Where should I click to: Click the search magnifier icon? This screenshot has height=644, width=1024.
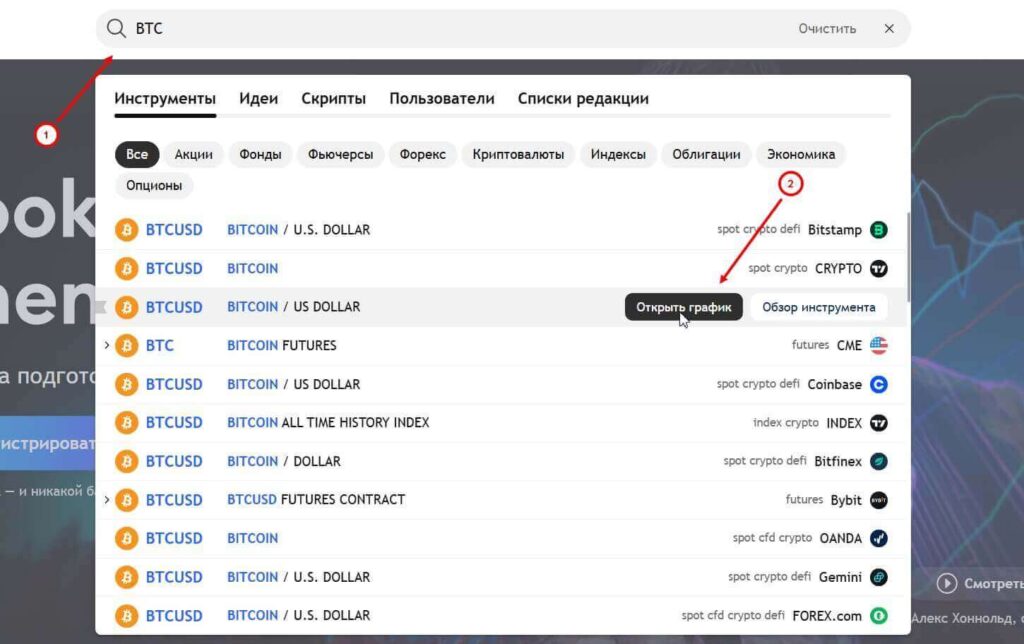point(116,28)
